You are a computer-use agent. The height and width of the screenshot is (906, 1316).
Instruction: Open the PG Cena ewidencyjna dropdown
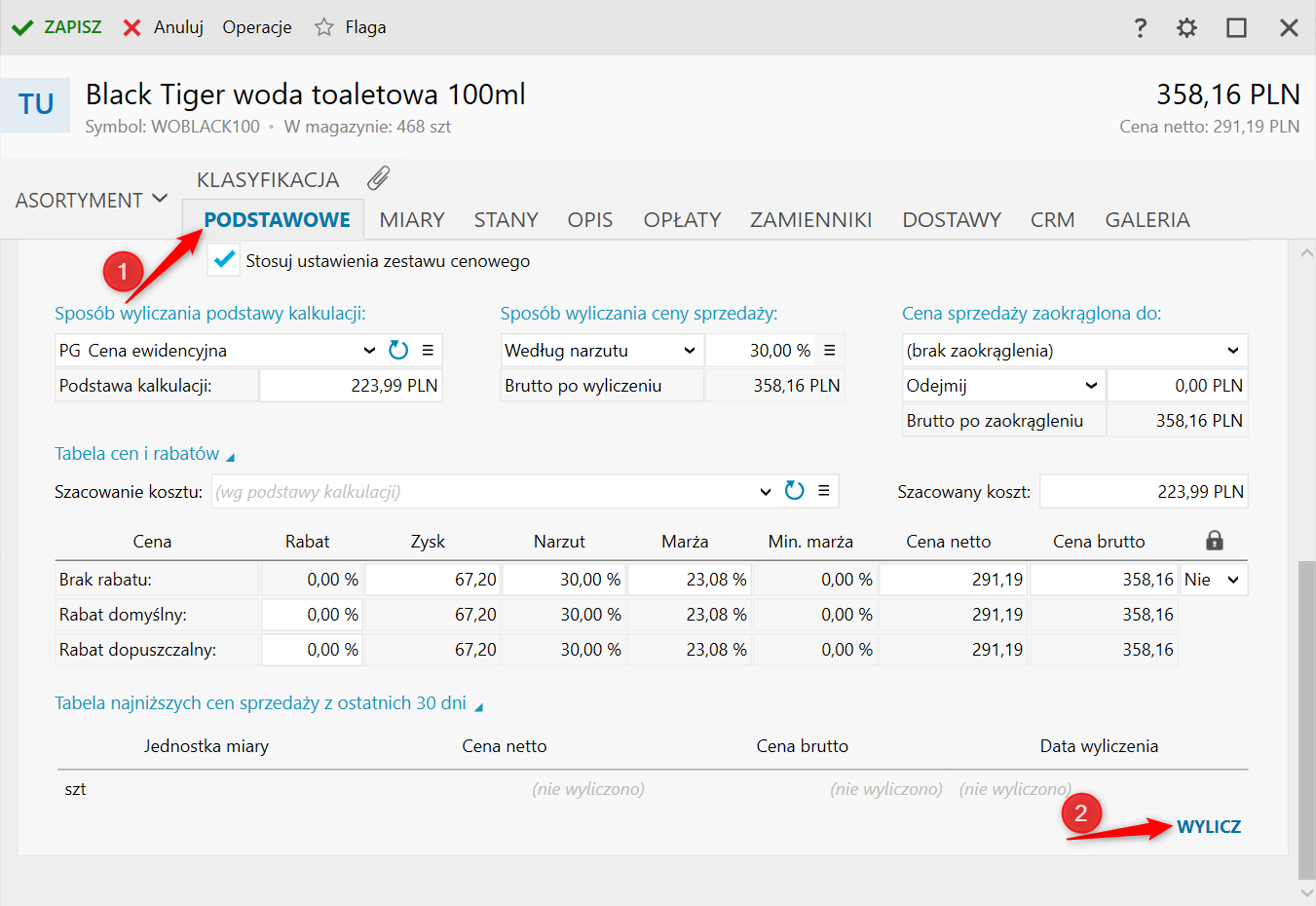click(x=369, y=351)
